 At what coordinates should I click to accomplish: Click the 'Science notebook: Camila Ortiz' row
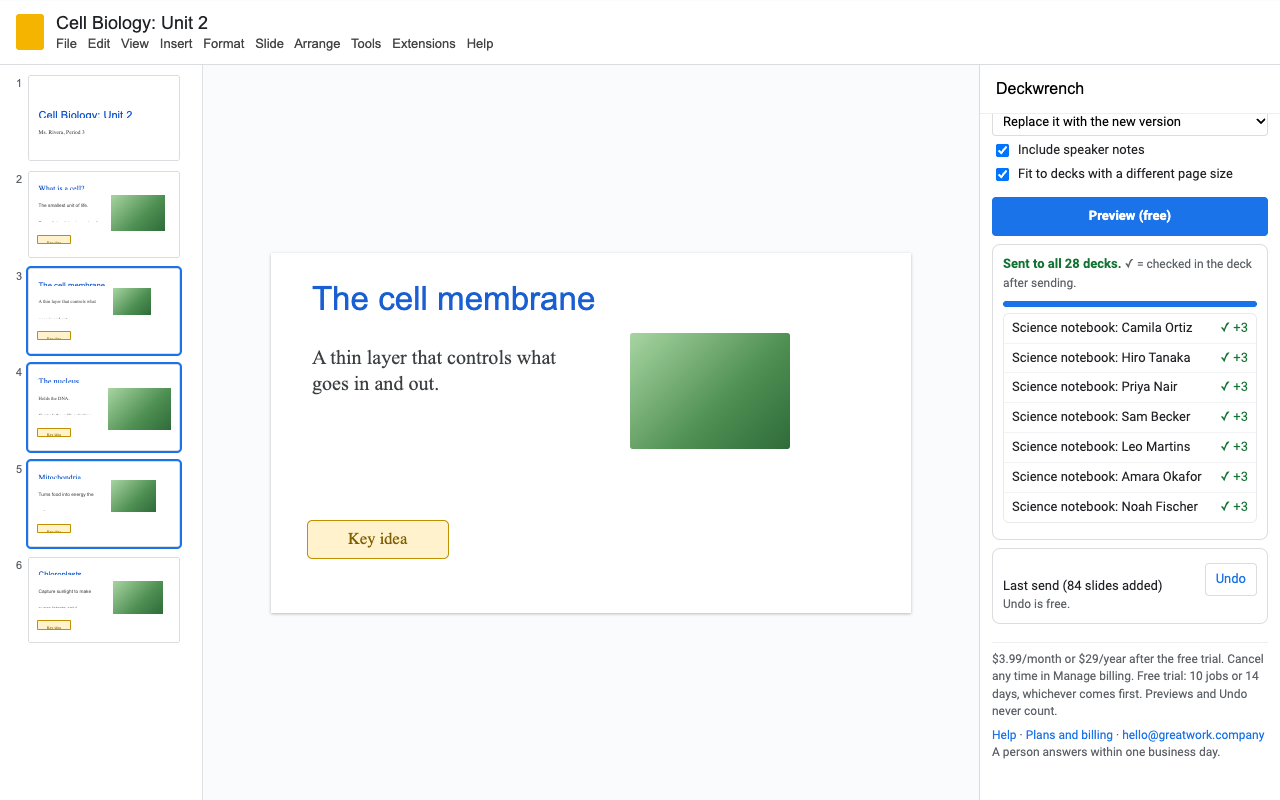[x=1130, y=328]
